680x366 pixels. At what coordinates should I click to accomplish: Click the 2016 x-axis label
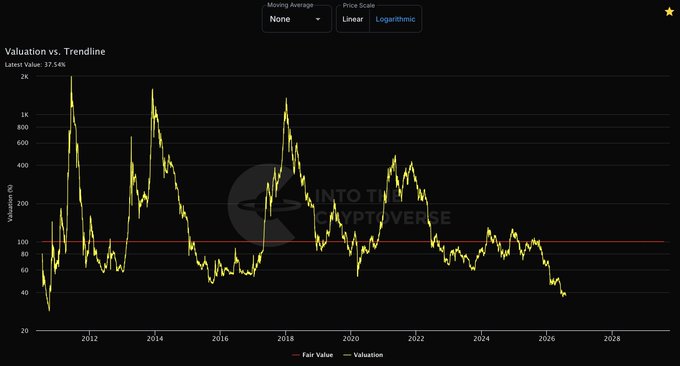[x=220, y=338]
